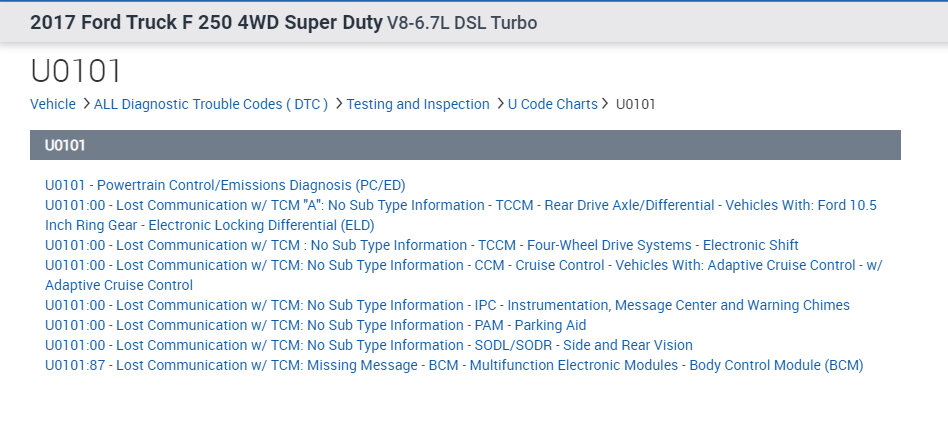
Task: Open Testing and Inspection breadcrumb
Action: (x=418, y=104)
